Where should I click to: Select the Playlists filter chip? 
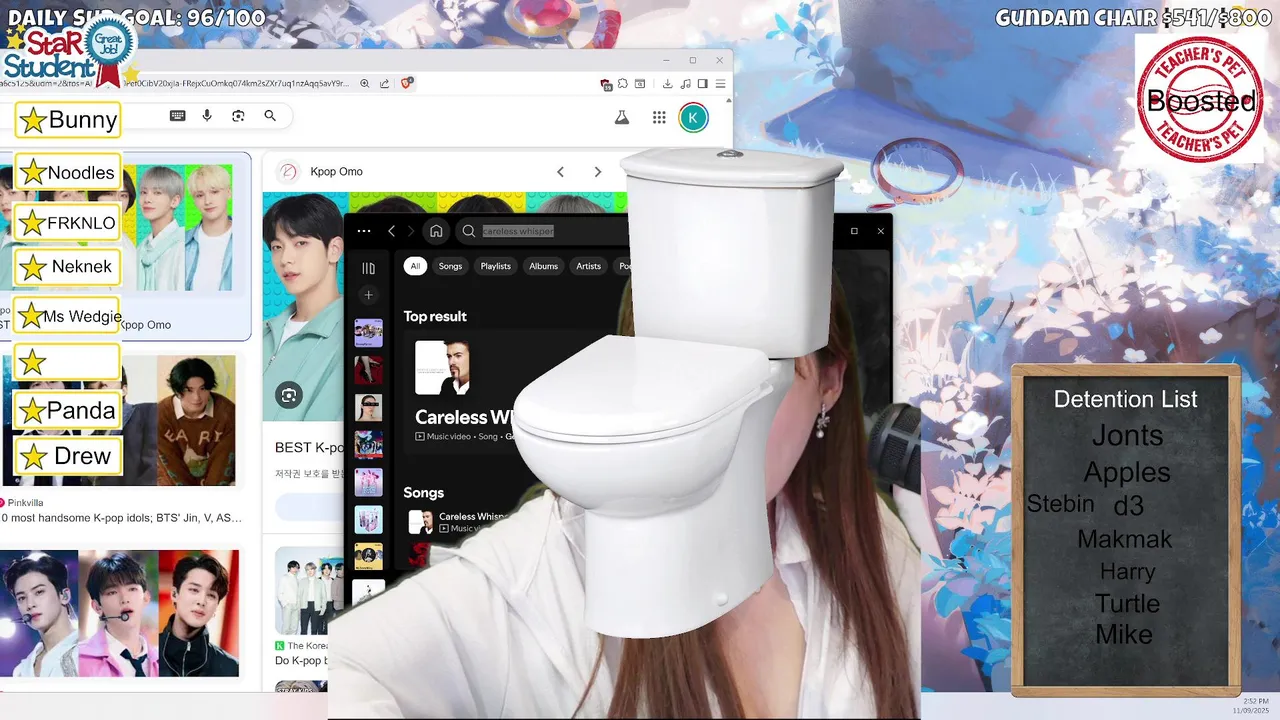click(x=495, y=266)
